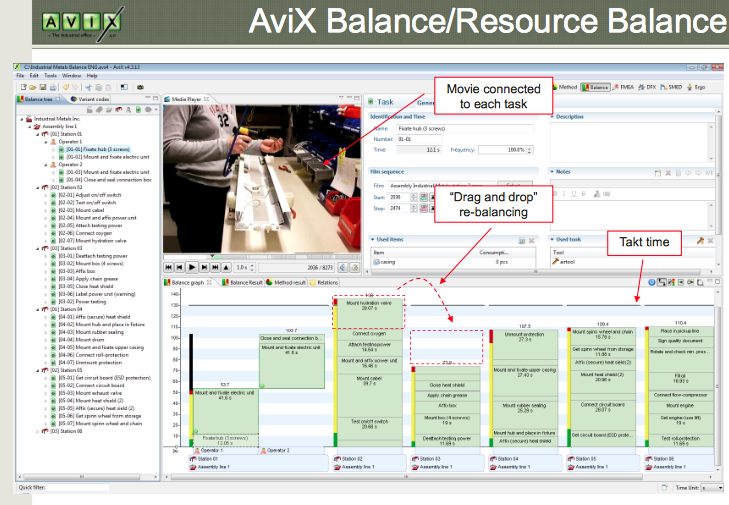Switch to the Ergo perspective
Viewport: 729px width, 505px height.
(696, 87)
